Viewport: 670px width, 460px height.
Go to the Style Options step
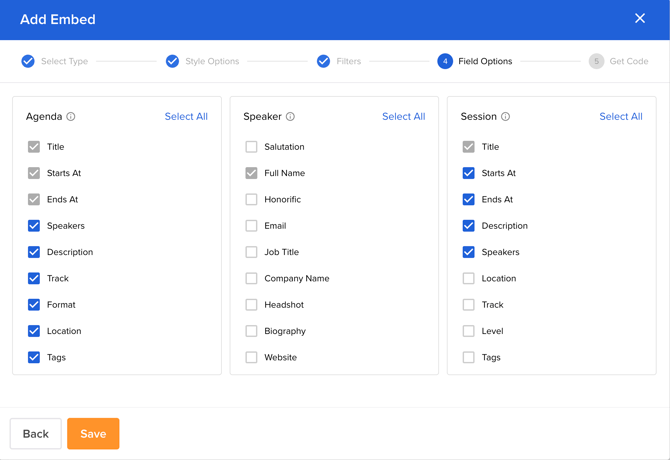202,61
